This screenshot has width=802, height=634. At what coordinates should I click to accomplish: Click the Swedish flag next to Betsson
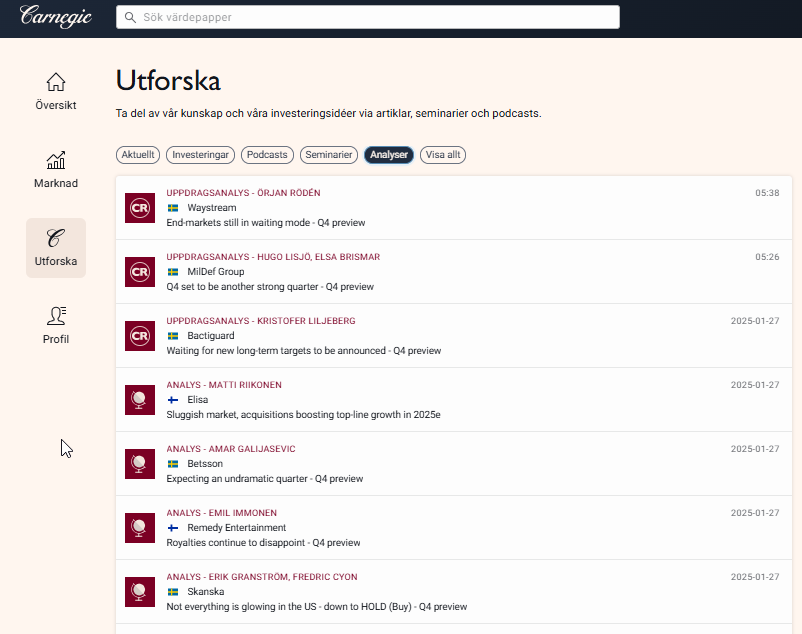tap(173, 464)
